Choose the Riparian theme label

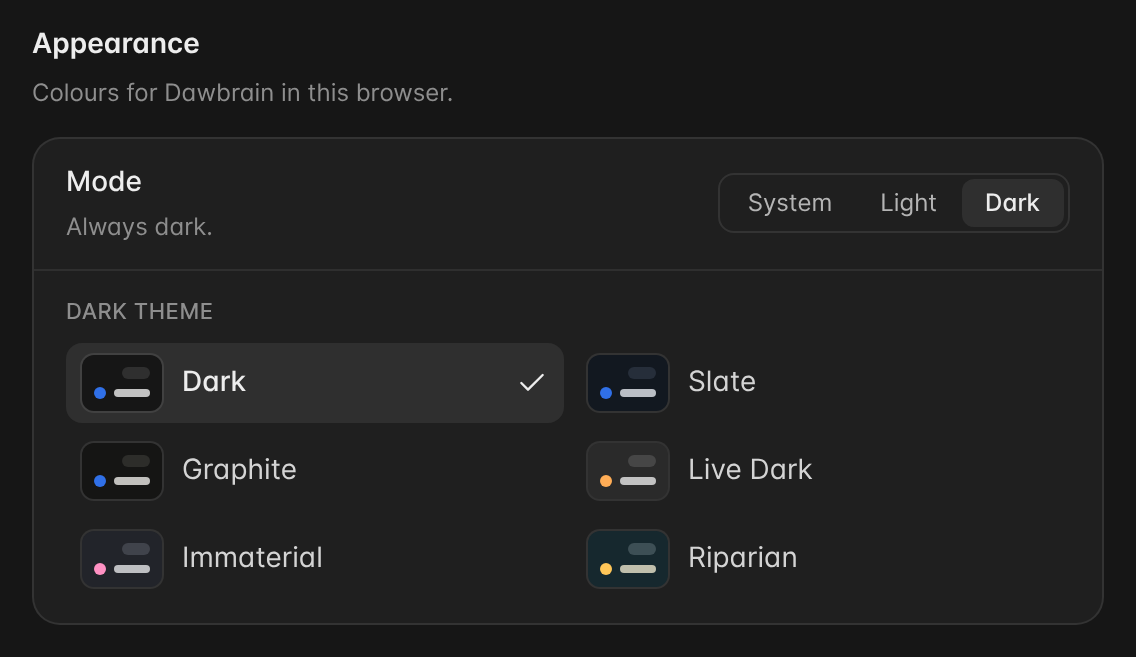(743, 558)
